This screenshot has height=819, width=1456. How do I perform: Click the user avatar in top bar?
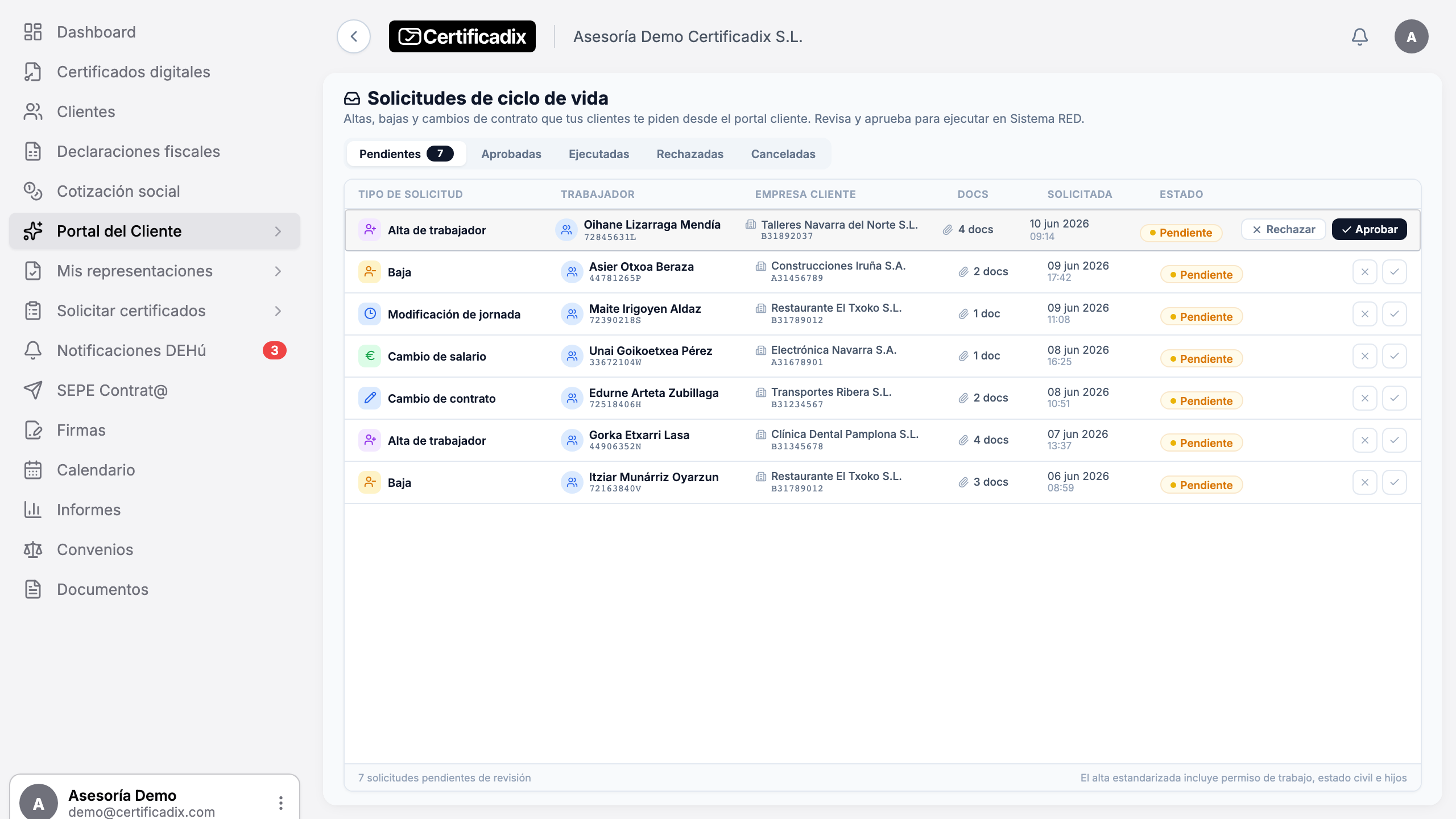[1411, 36]
